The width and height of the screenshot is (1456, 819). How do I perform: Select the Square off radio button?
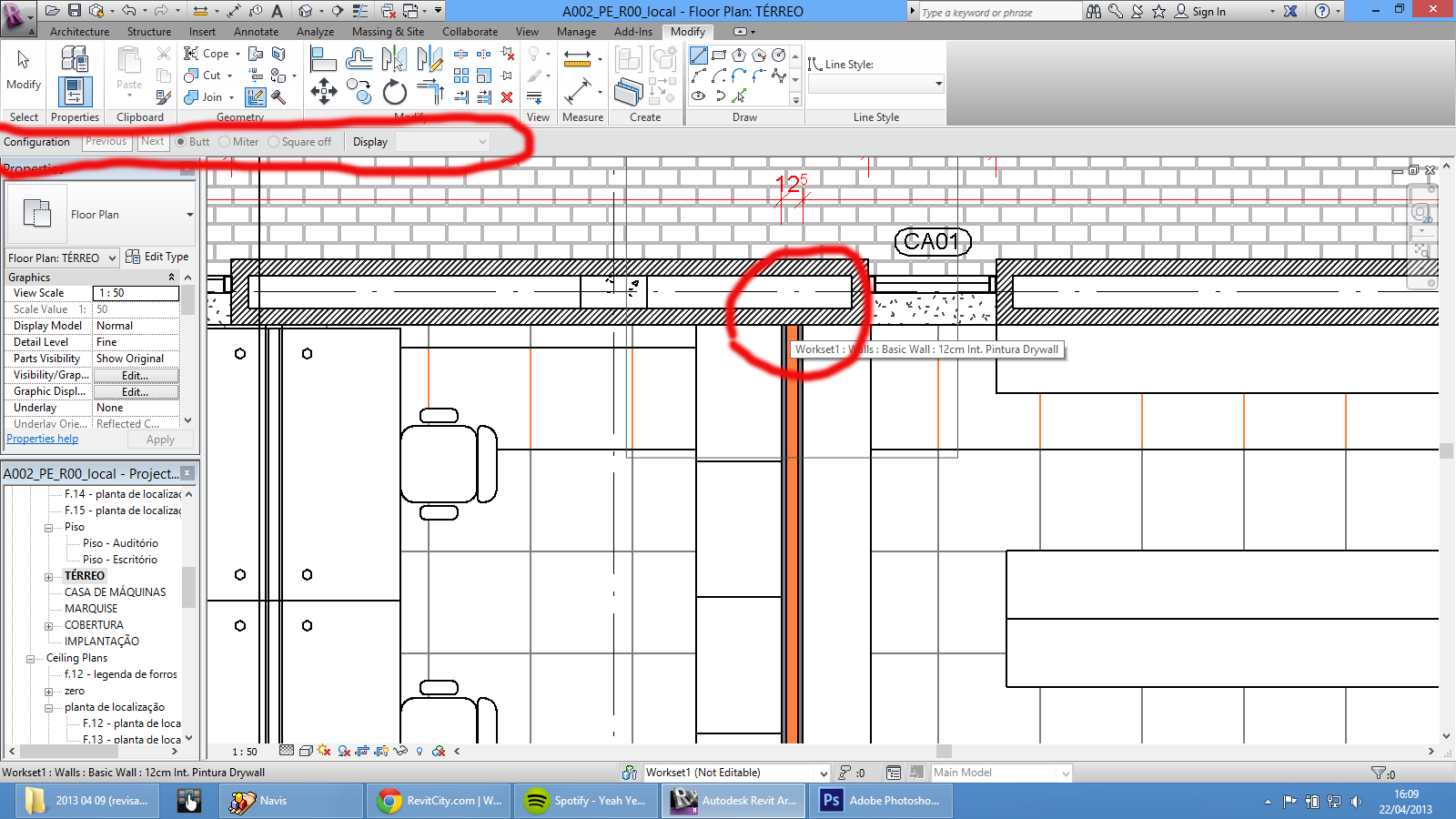pos(273,142)
